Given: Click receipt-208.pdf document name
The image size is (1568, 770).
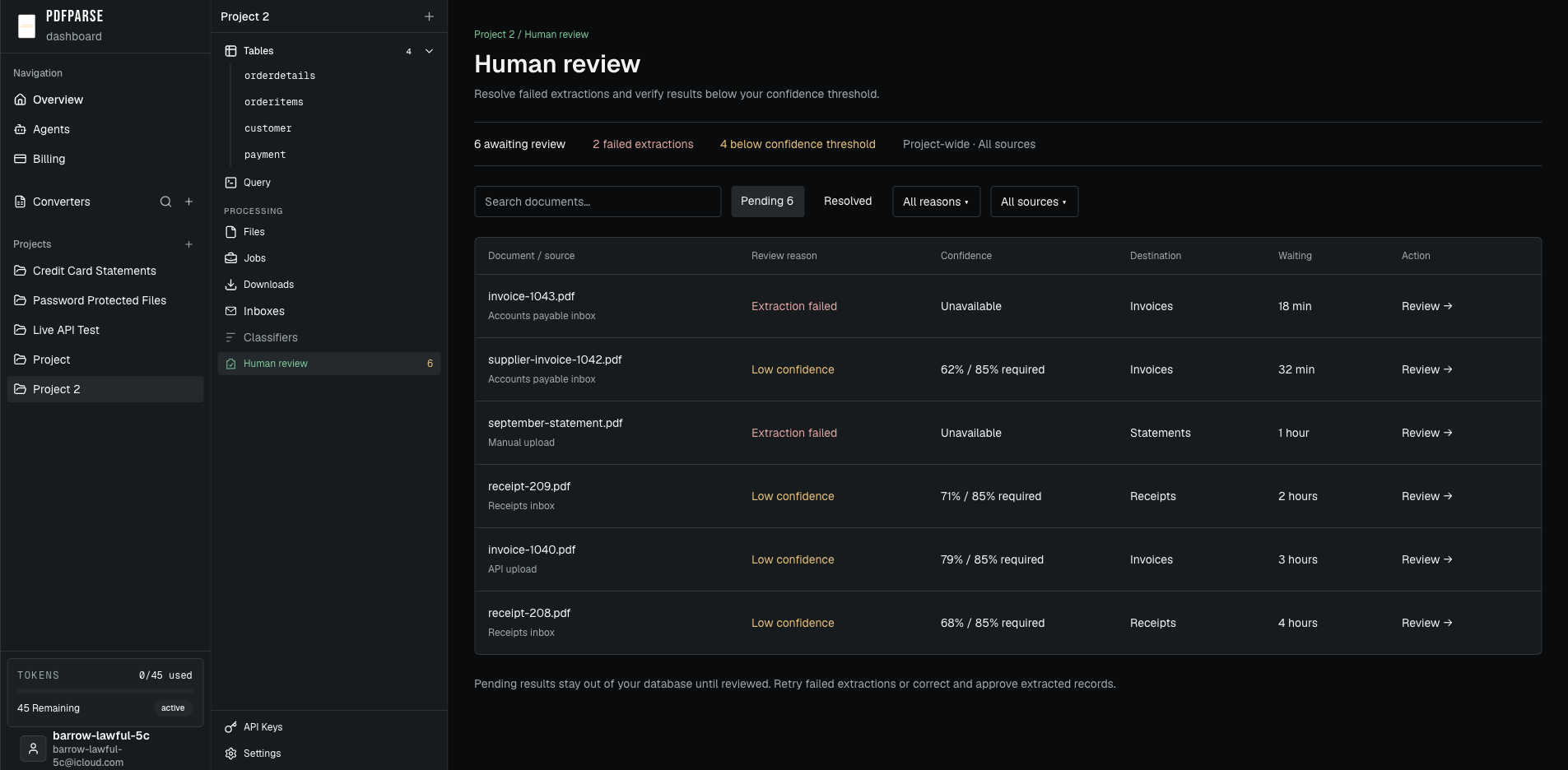Looking at the screenshot, I should tap(529, 613).
